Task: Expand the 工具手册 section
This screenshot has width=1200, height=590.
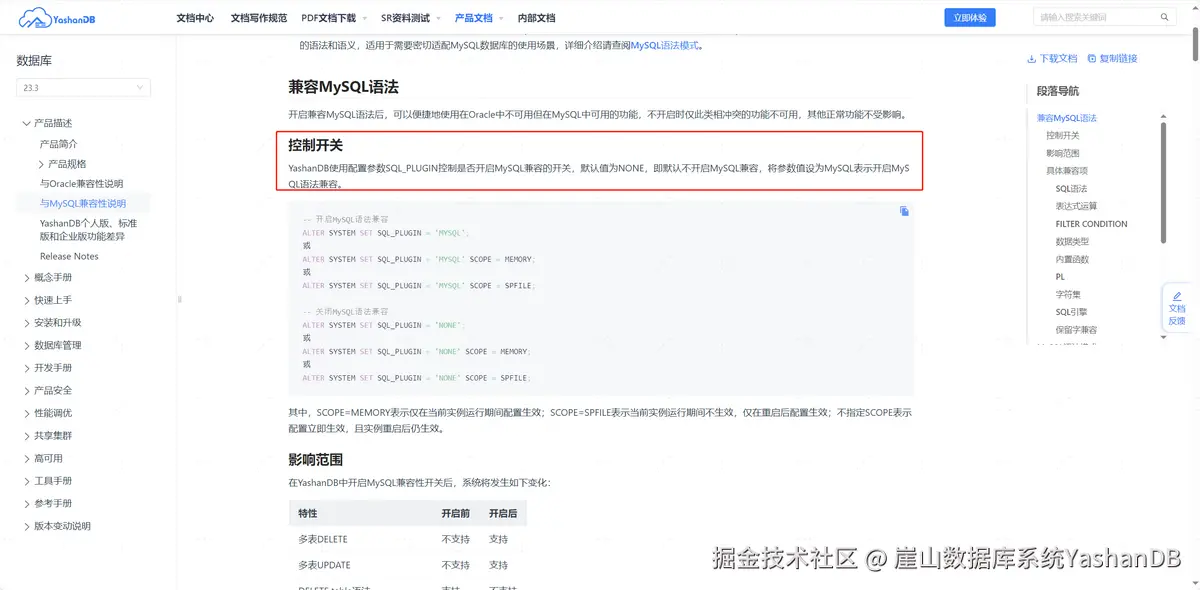Action: tap(27, 481)
